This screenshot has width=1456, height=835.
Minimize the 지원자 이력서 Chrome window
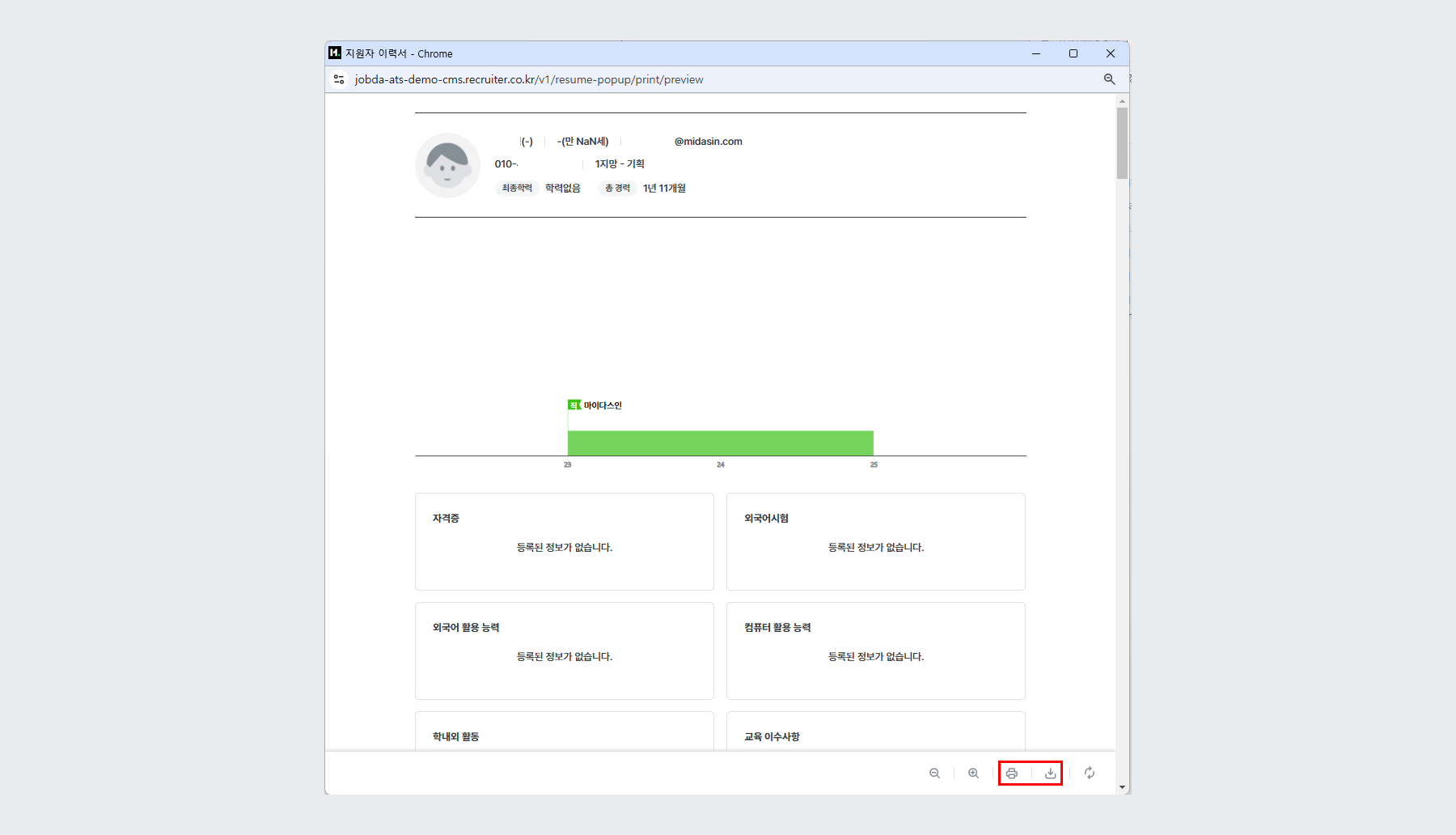(1036, 53)
